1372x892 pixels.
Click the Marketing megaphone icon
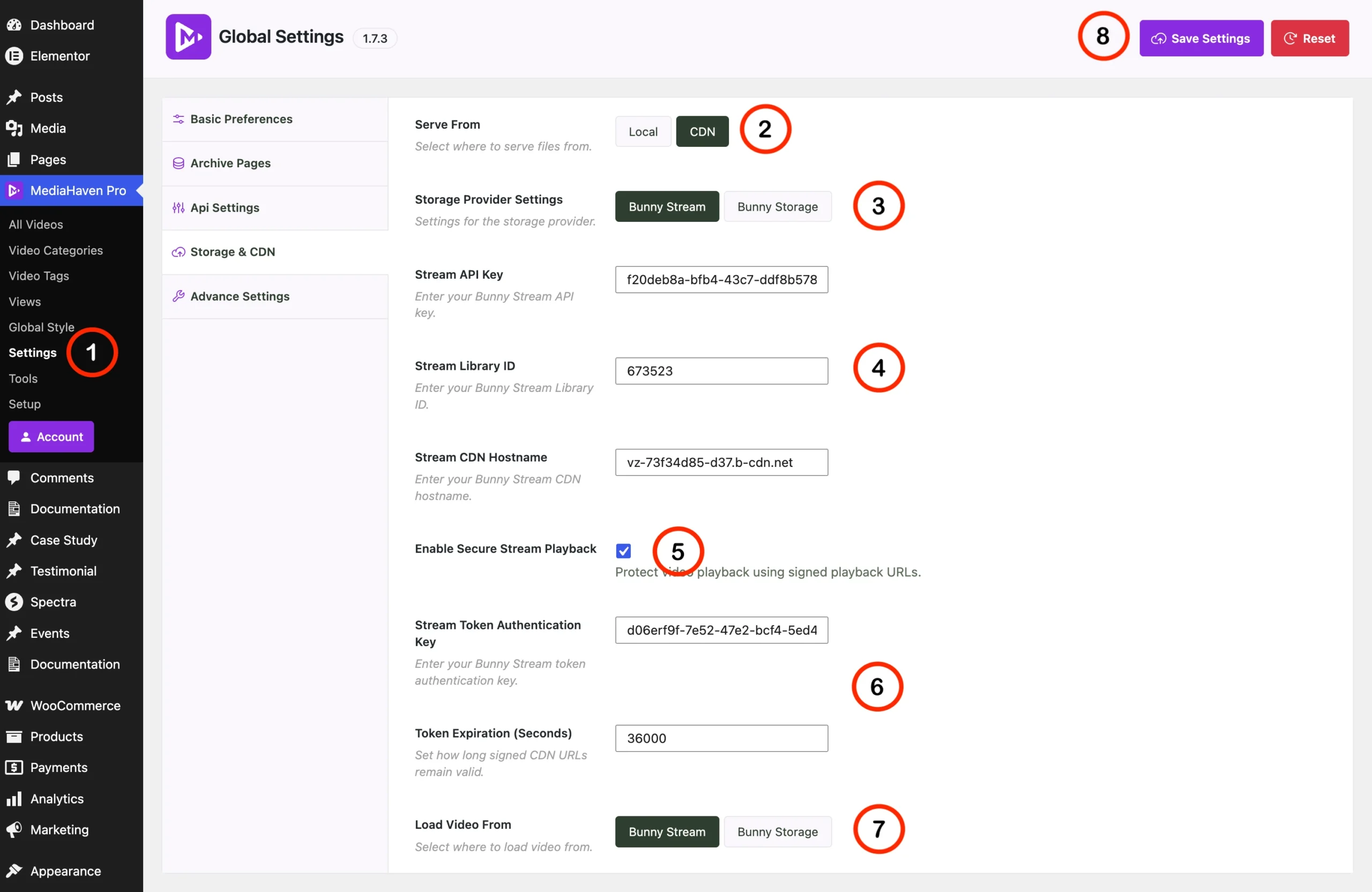click(x=14, y=830)
